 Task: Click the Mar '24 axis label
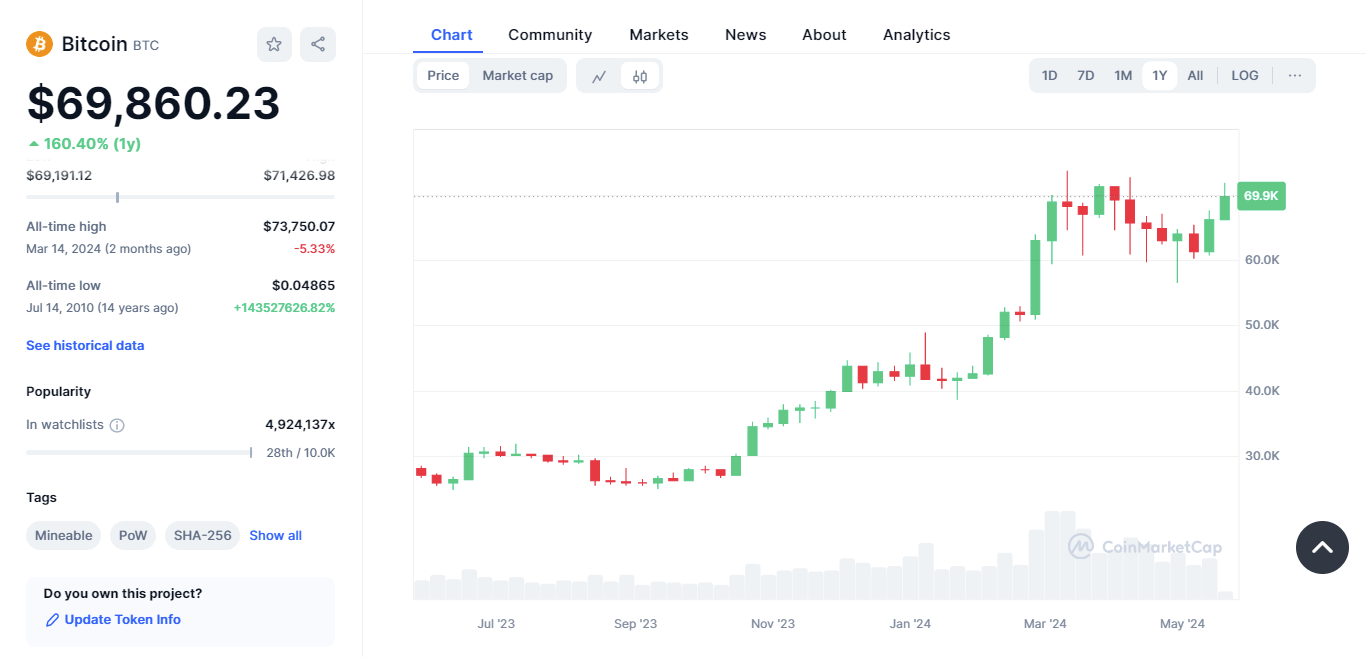(x=1045, y=624)
